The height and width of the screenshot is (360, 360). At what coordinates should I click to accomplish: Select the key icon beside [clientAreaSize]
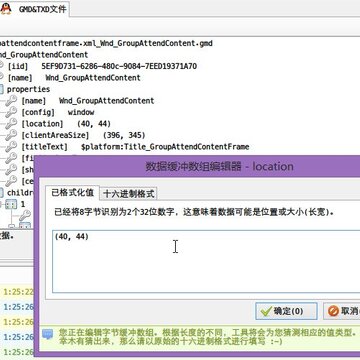click(x=11, y=135)
